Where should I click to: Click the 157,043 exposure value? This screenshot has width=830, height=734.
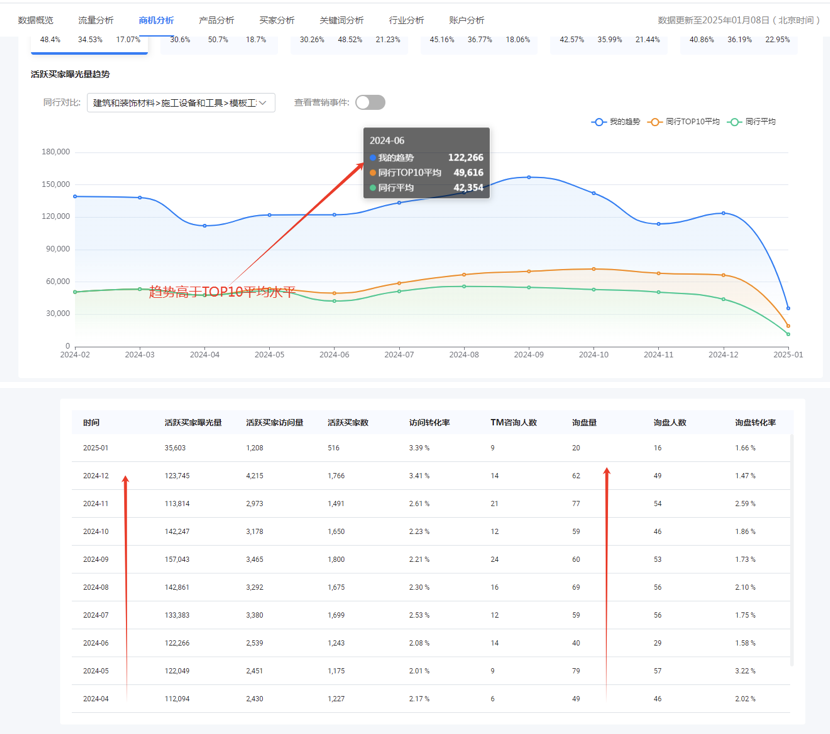pyautogui.click(x=177, y=559)
